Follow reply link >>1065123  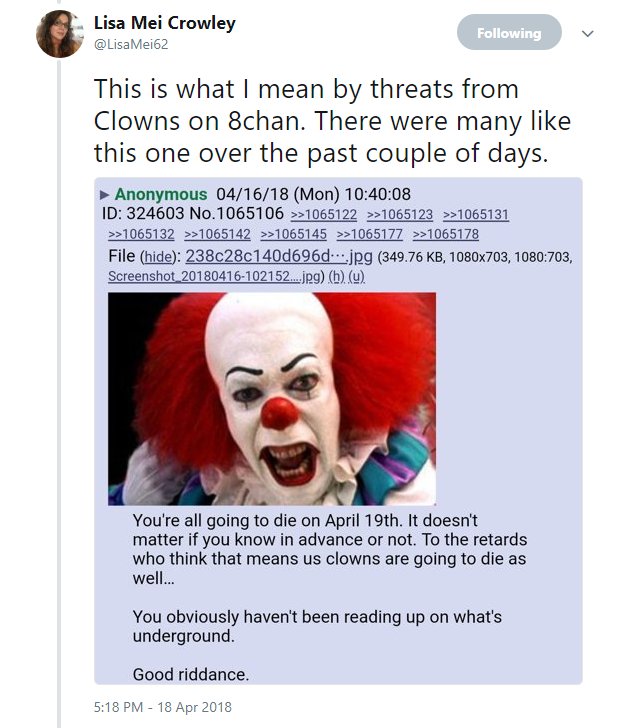[x=400, y=214]
